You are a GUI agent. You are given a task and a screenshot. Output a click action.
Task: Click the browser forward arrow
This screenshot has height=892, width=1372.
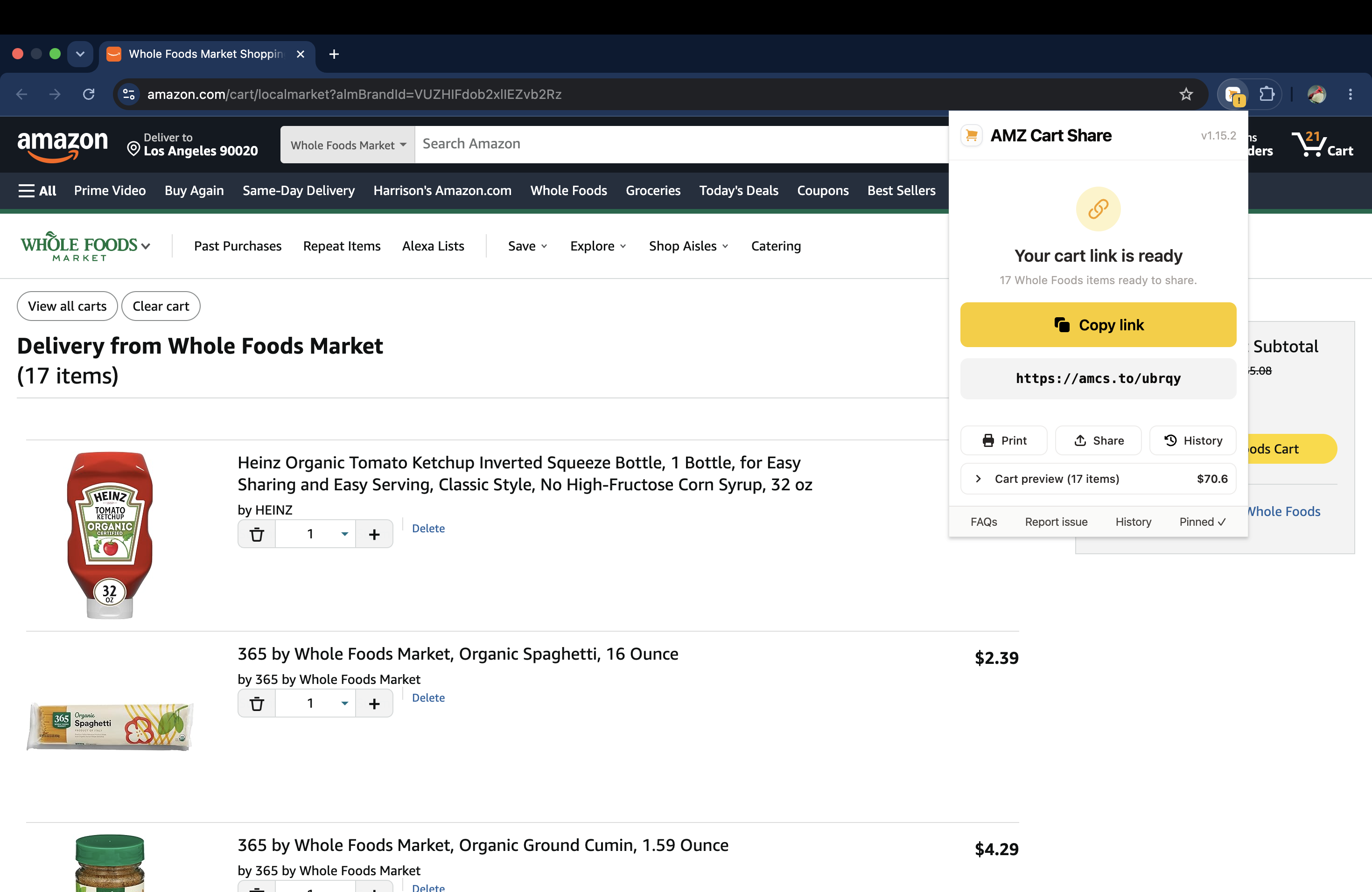coord(55,94)
